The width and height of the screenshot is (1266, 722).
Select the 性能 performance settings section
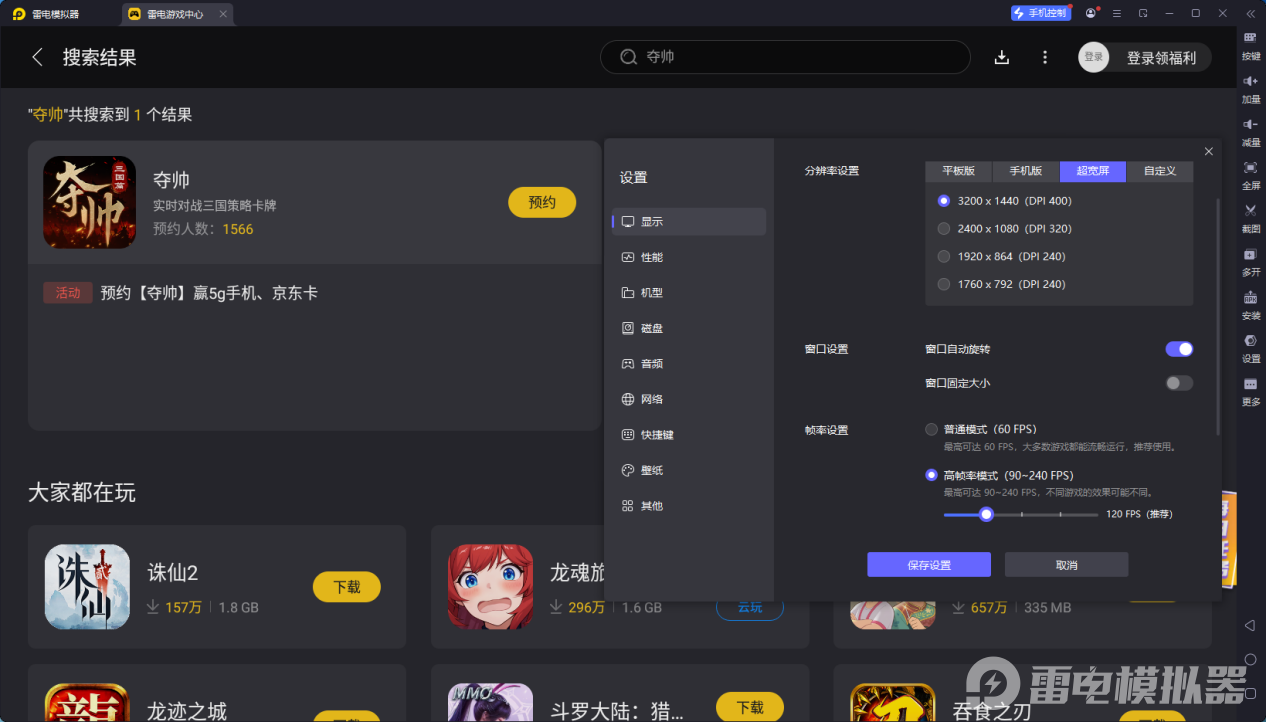point(689,257)
